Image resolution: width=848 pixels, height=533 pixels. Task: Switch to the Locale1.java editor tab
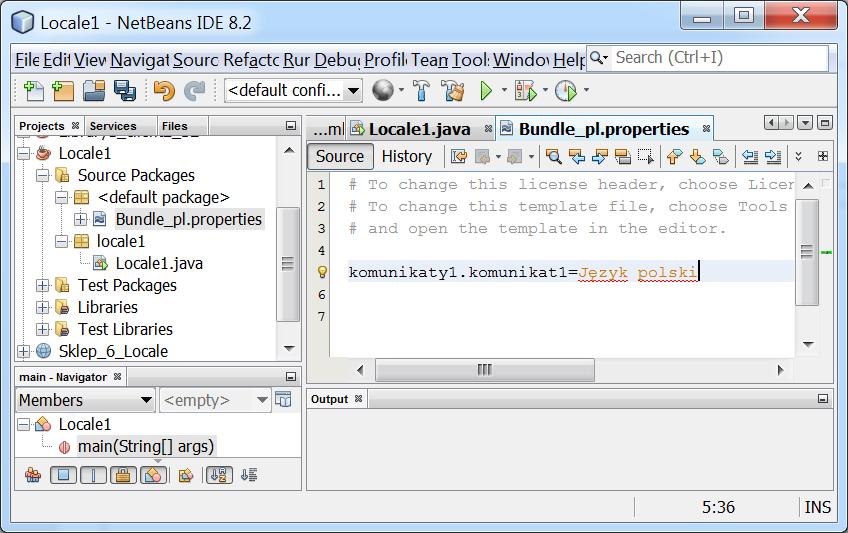pos(420,129)
